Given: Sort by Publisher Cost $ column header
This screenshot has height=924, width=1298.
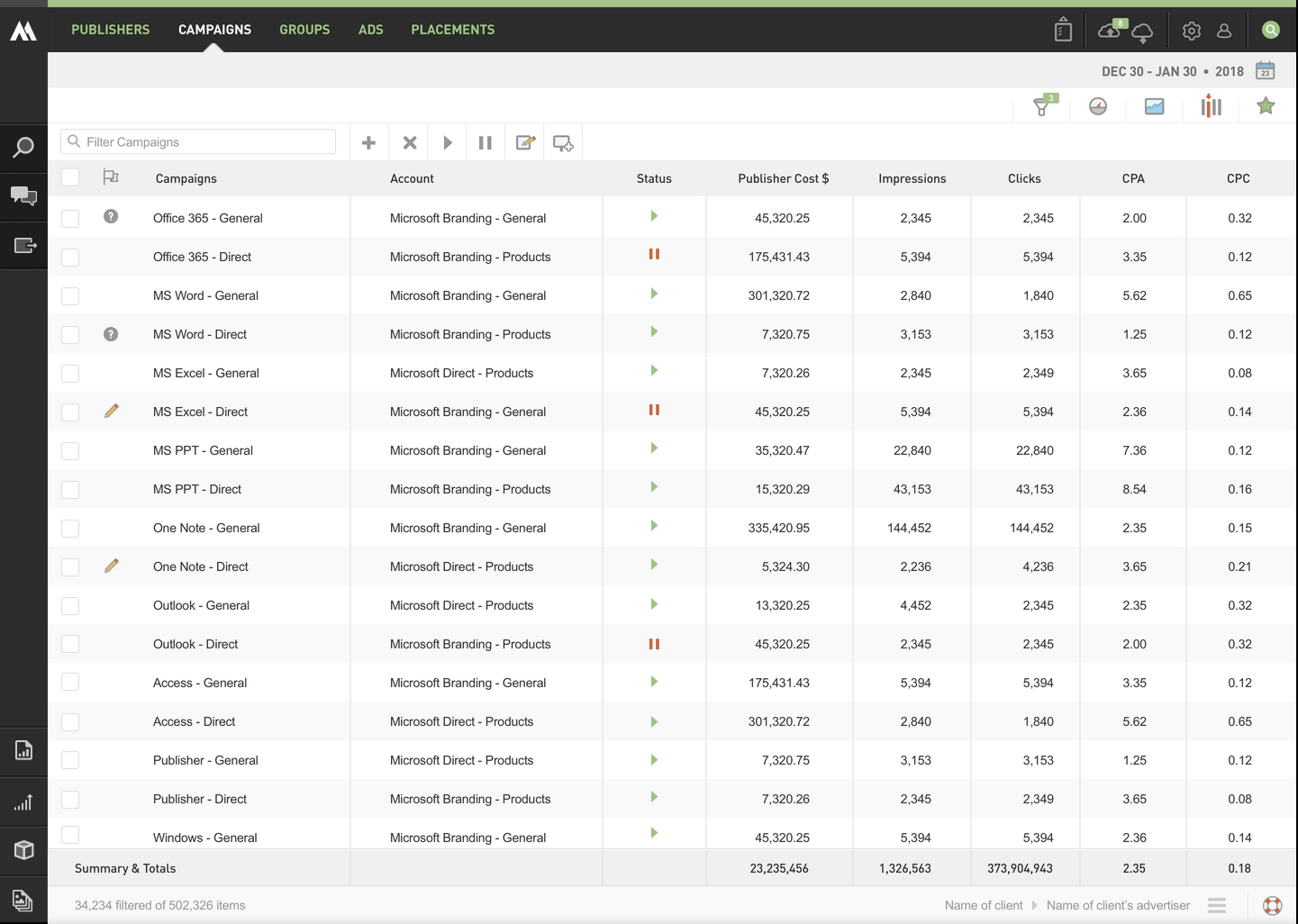Looking at the screenshot, I should [783, 178].
